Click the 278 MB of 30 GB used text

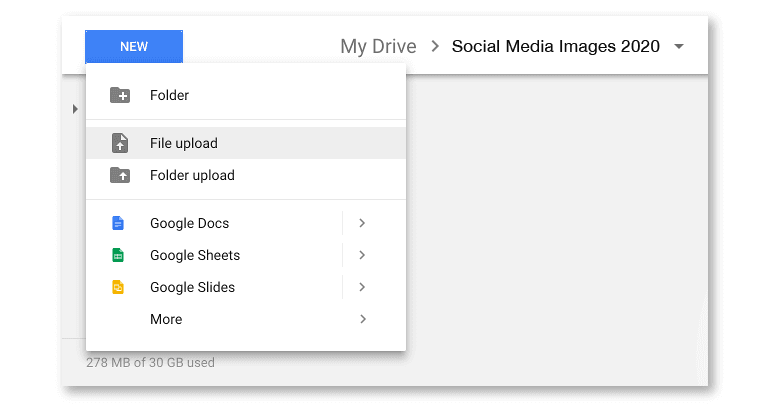[x=150, y=363]
